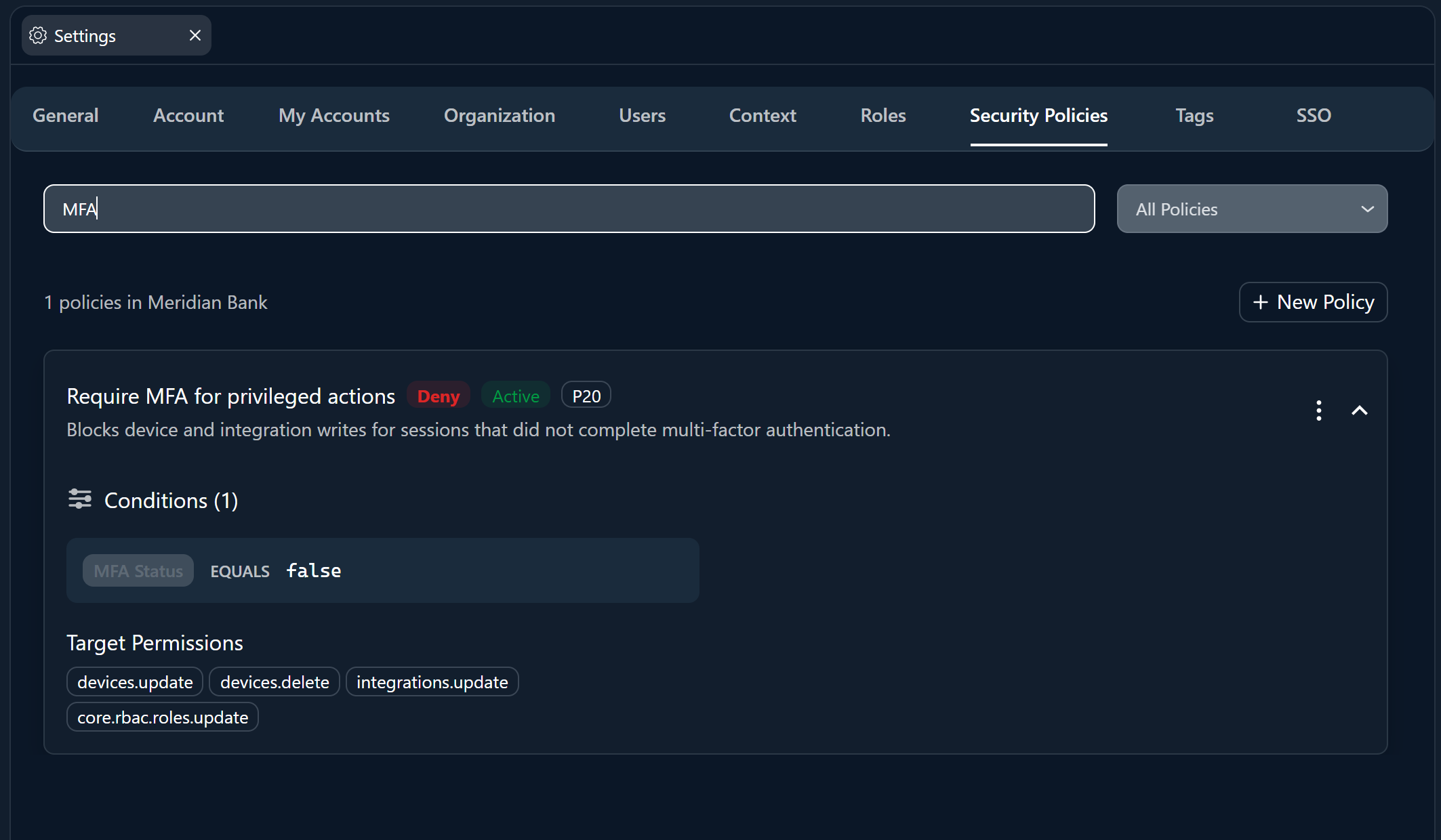Viewport: 1441px width, 840px height.
Task: Click the Active status badge
Action: coord(516,396)
